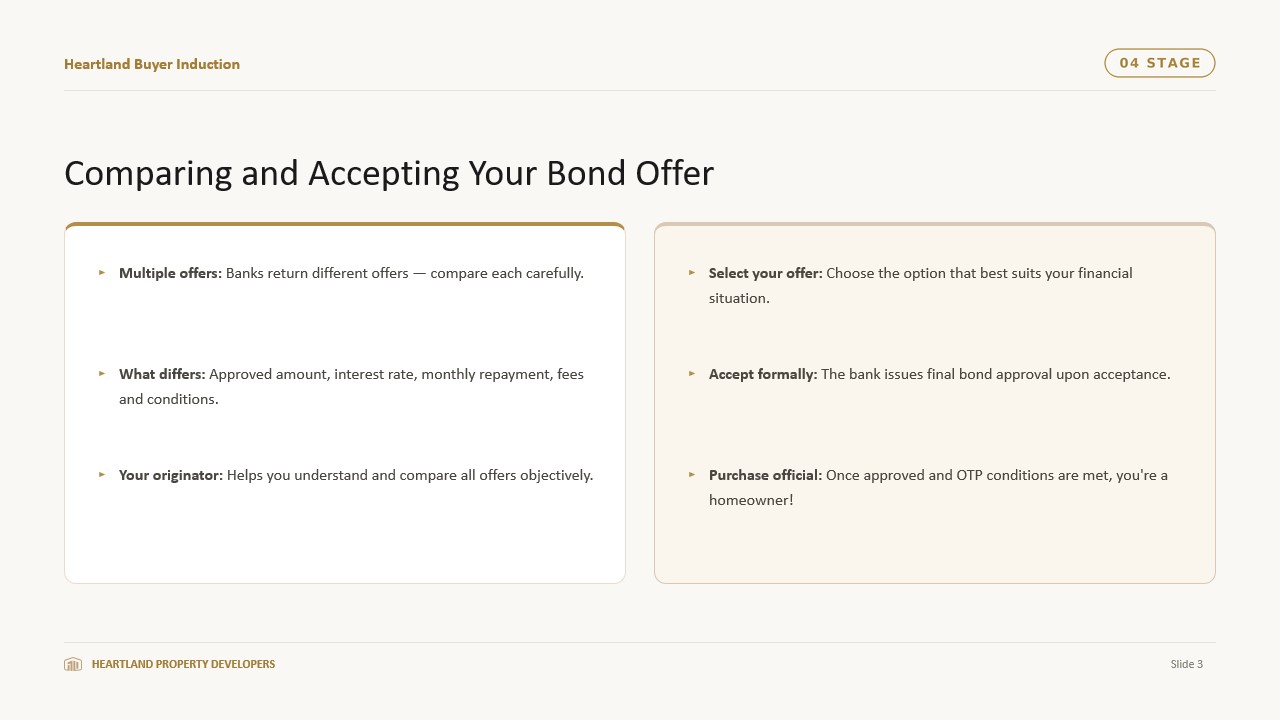Click the arrow bullet beside Select your offer
The height and width of the screenshot is (720, 1280).
click(x=692, y=272)
